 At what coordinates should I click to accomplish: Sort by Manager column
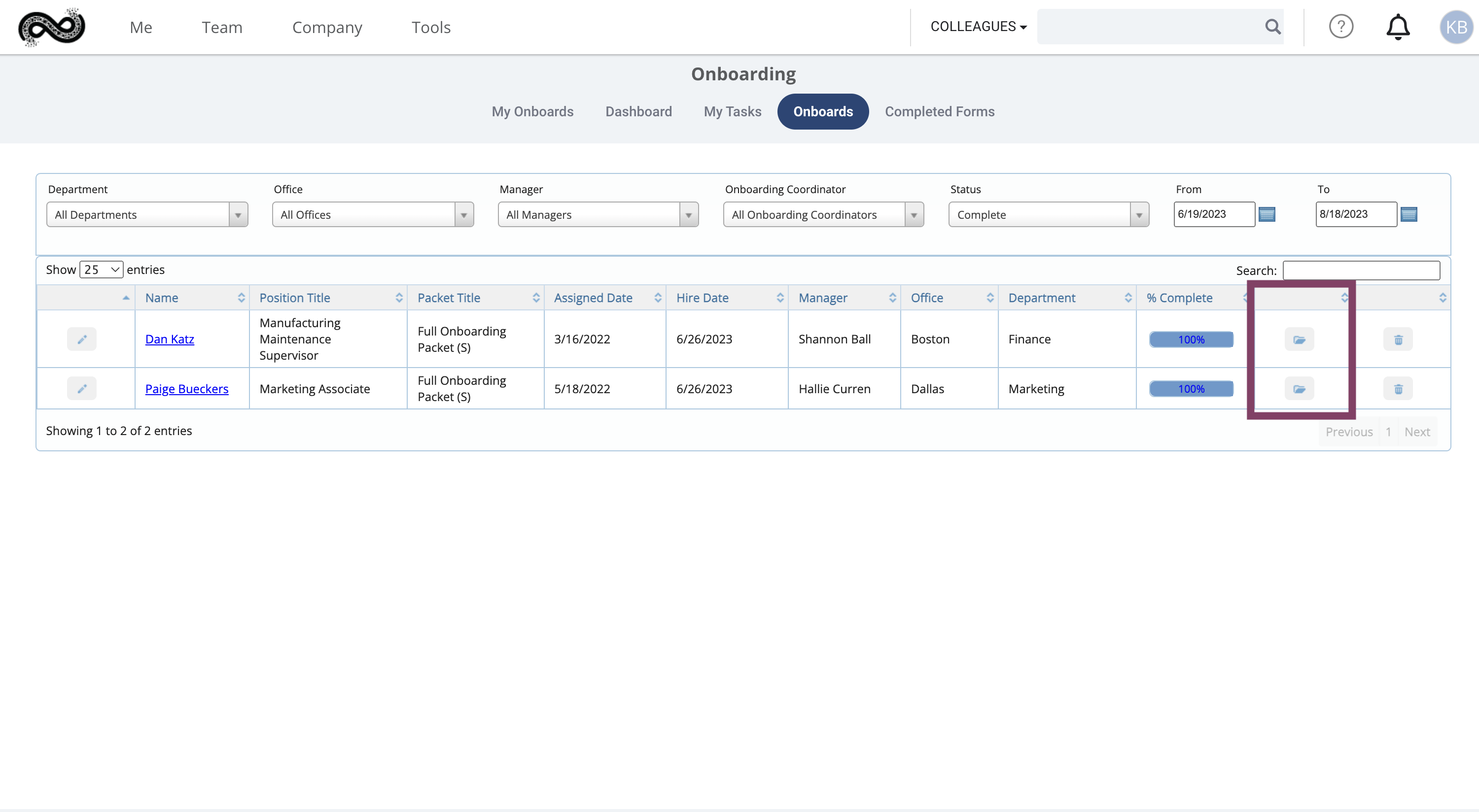click(x=844, y=298)
